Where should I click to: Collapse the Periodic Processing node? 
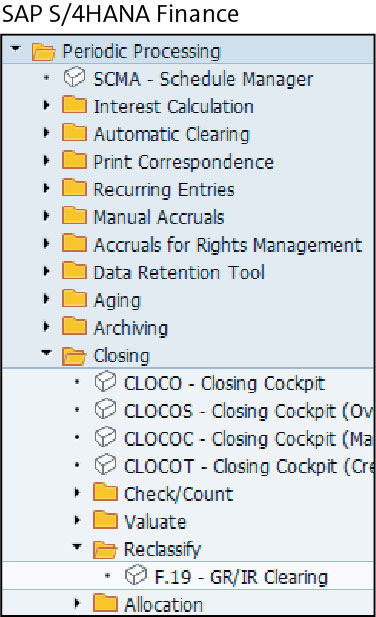point(15,49)
